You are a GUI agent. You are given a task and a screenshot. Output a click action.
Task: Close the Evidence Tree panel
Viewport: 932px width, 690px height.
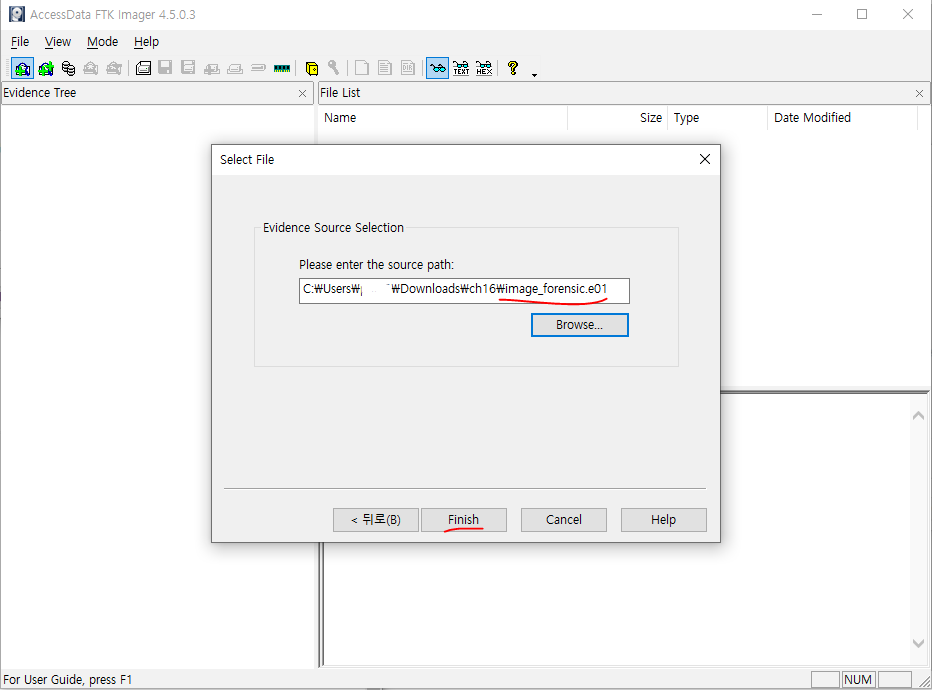pos(303,93)
